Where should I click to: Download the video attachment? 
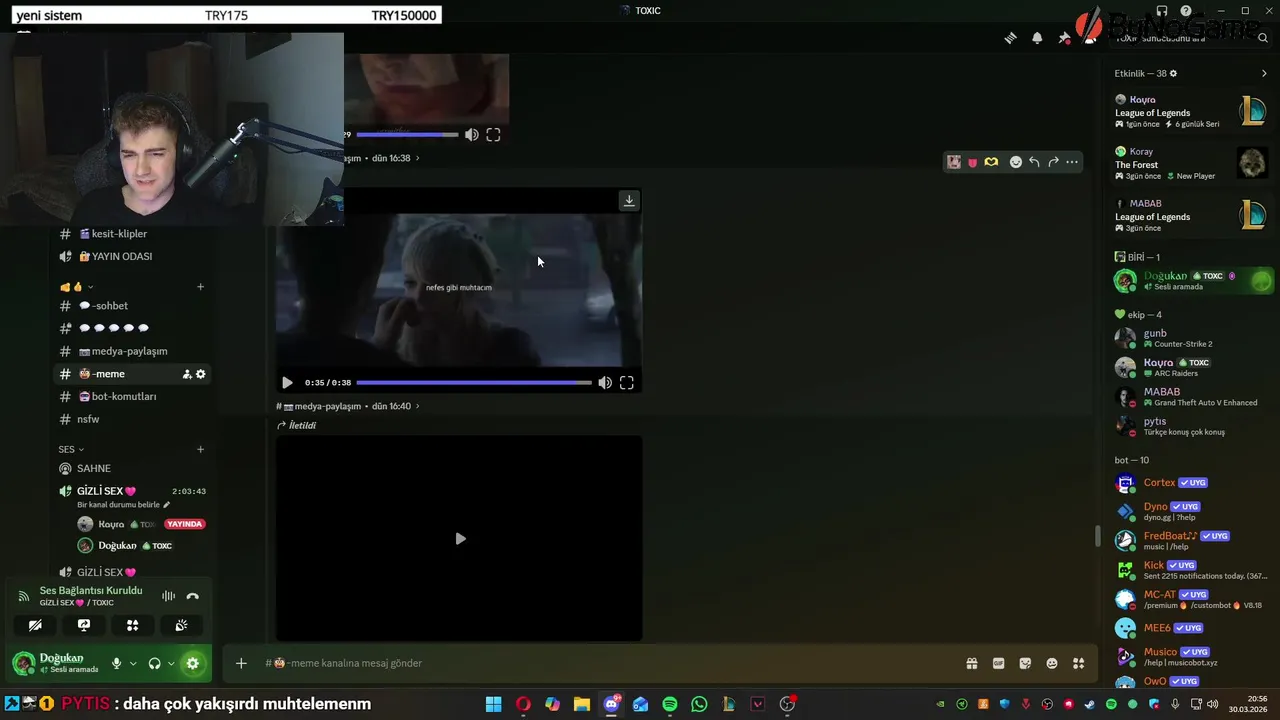click(x=629, y=200)
